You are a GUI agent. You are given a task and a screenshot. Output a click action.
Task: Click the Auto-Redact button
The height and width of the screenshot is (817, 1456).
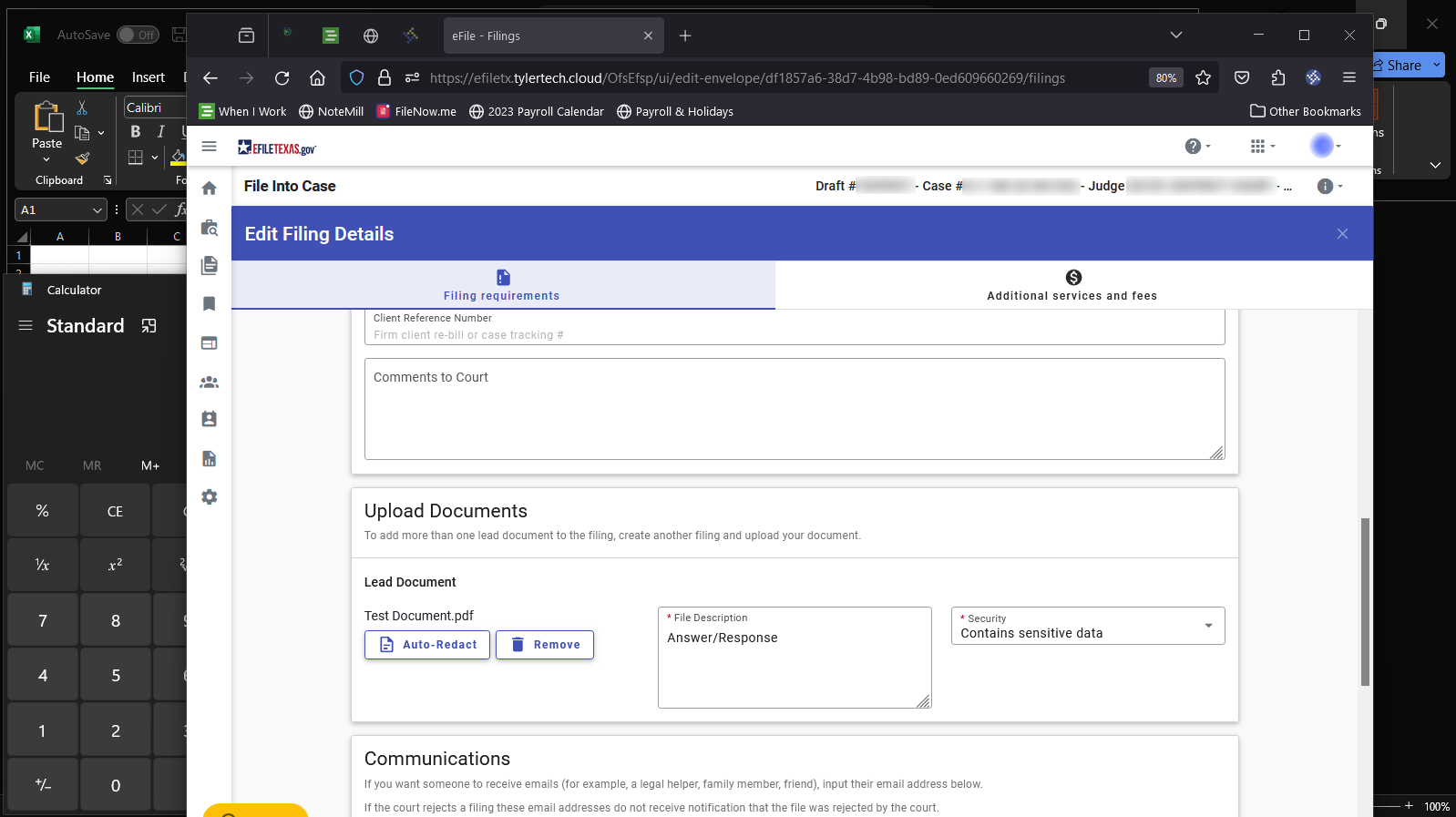click(427, 645)
